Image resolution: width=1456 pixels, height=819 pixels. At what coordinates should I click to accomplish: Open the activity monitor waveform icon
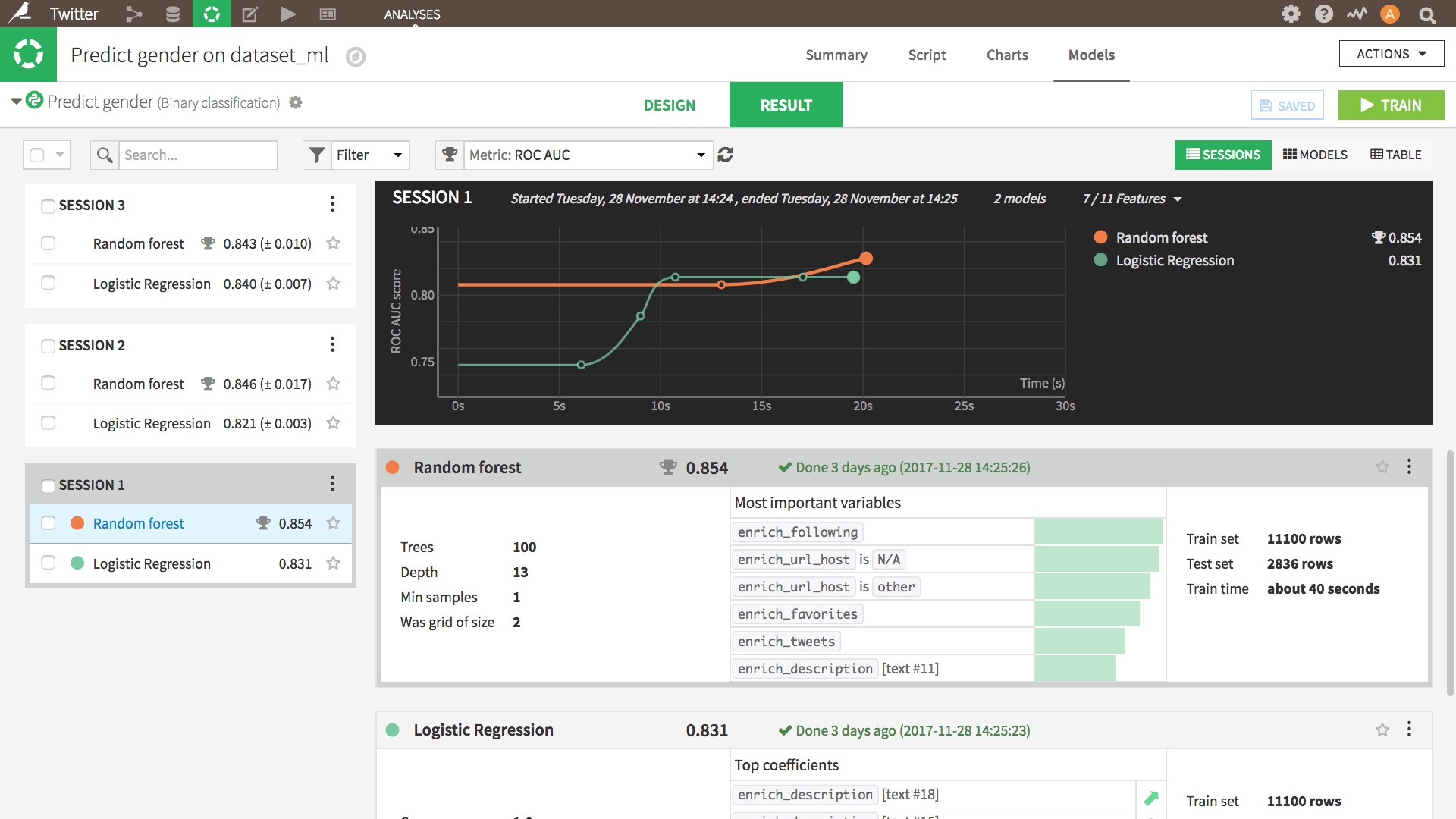(x=1357, y=14)
